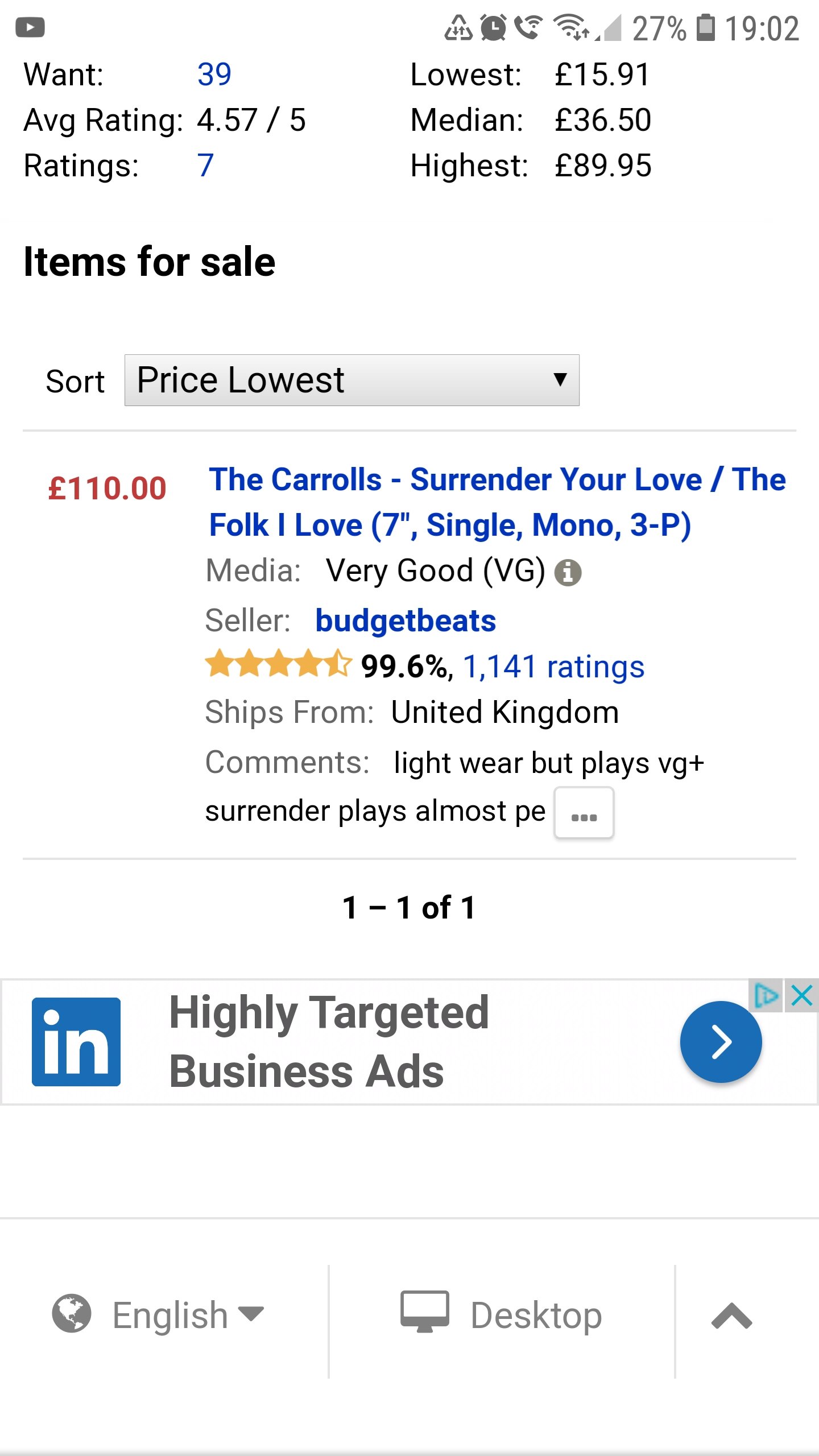Screen dimensions: 819x1456
Task: Click the desktop monitor icon
Action: click(425, 1312)
